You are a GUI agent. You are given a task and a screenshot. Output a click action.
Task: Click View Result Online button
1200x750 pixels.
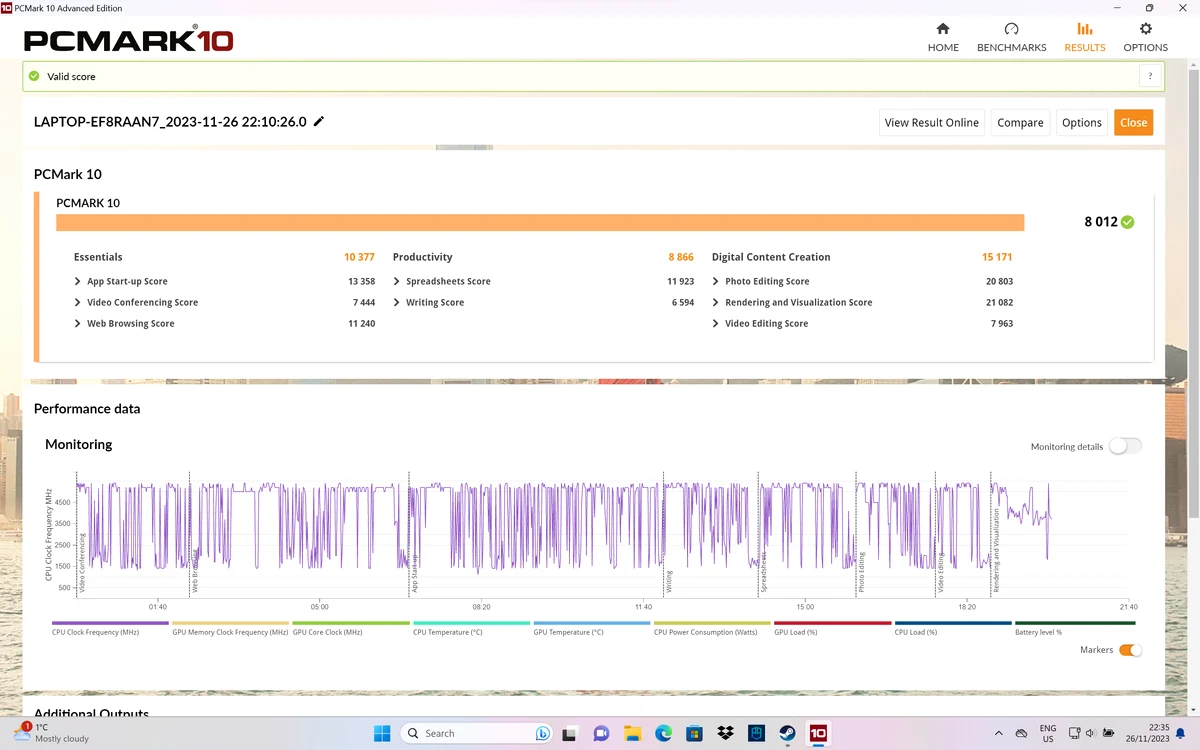point(932,122)
